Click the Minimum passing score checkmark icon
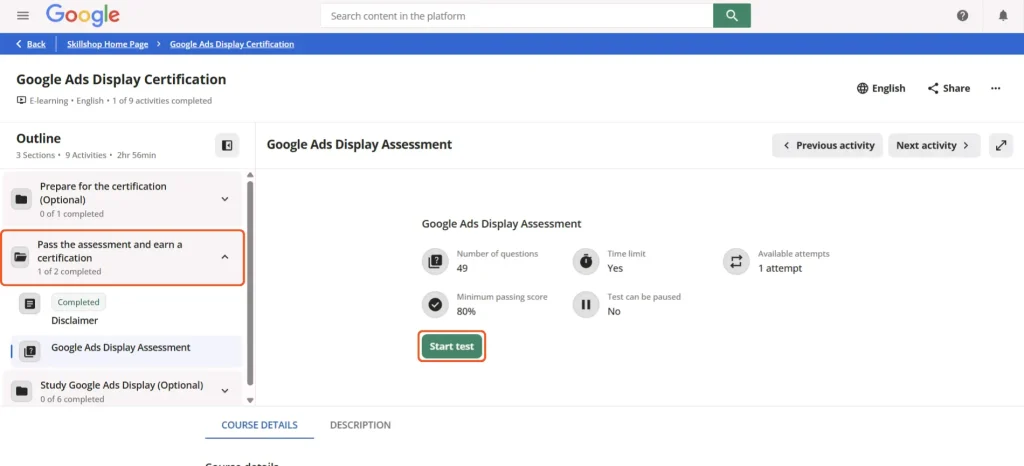Screen dimensions: 1024x466 435,304
